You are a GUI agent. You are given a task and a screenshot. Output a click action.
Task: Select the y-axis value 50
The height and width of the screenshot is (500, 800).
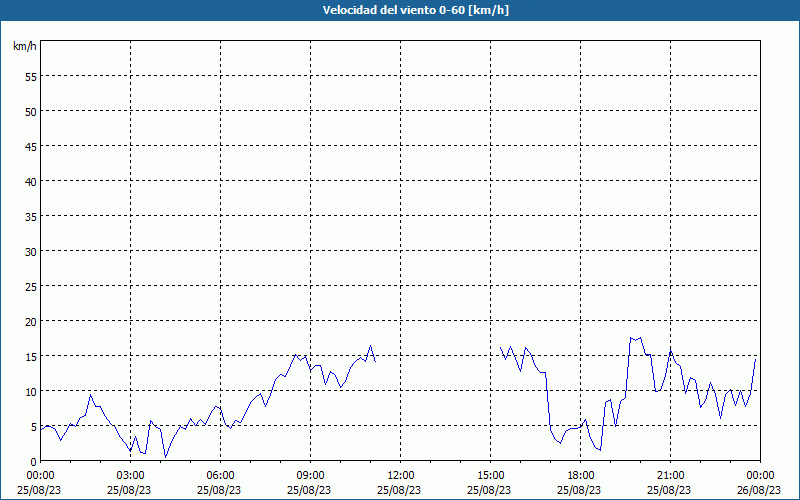(x=31, y=112)
